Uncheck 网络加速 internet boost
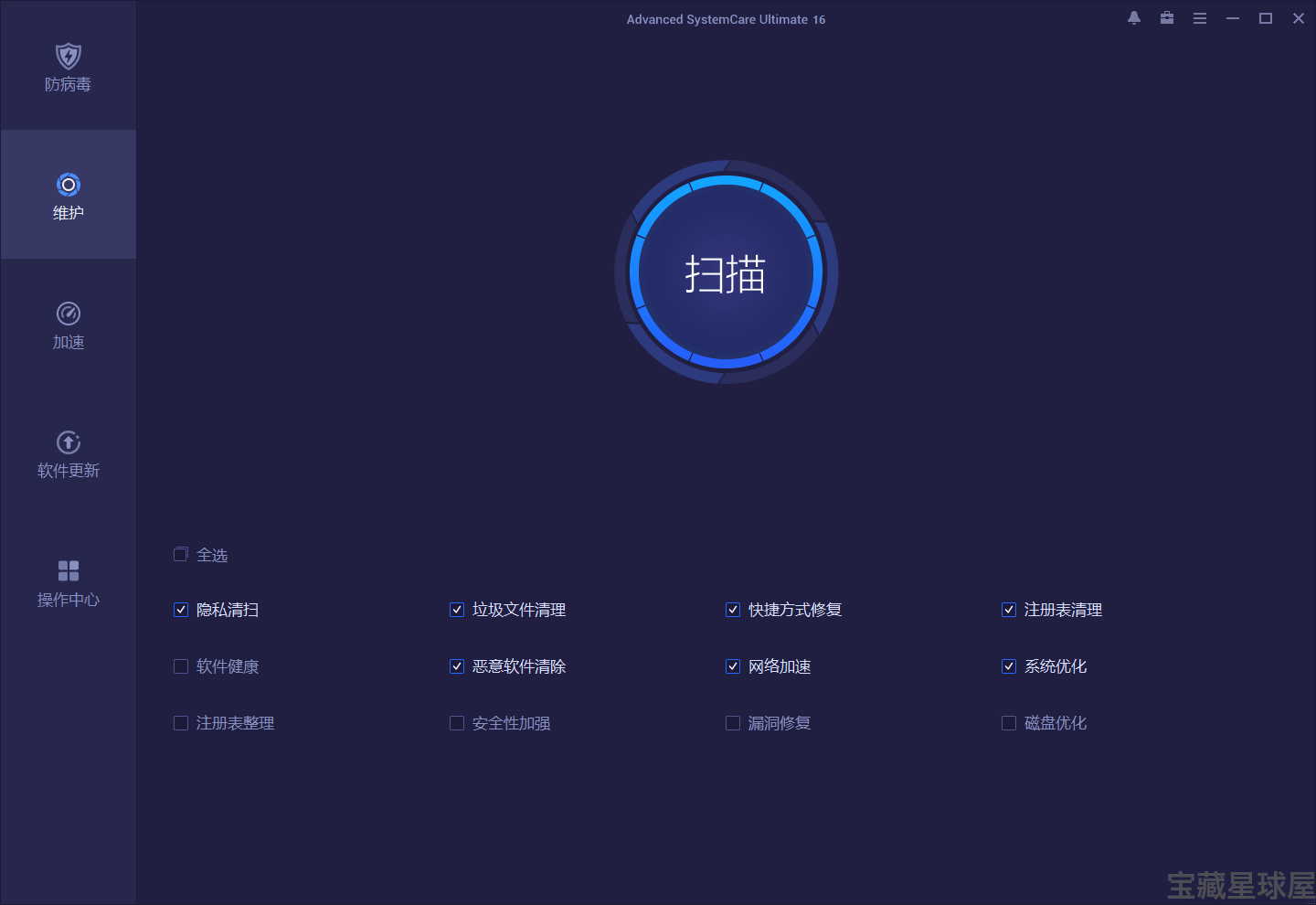This screenshot has height=905, width=1316. (x=733, y=666)
